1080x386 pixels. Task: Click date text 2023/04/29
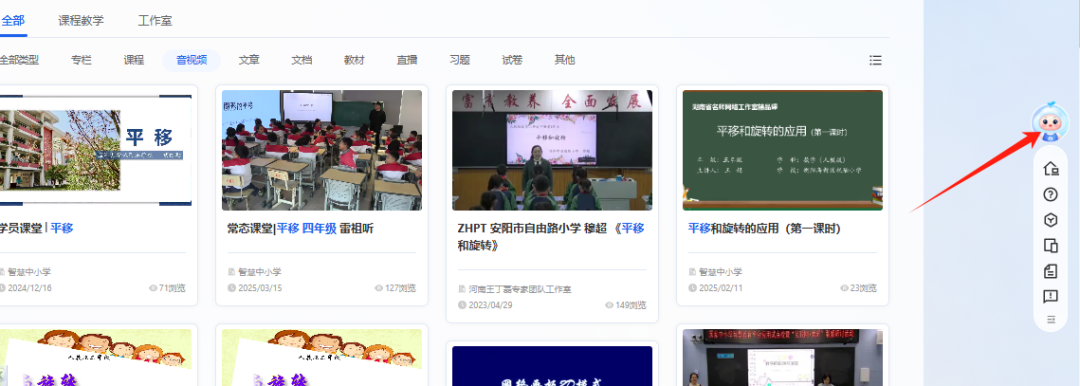click(x=491, y=305)
